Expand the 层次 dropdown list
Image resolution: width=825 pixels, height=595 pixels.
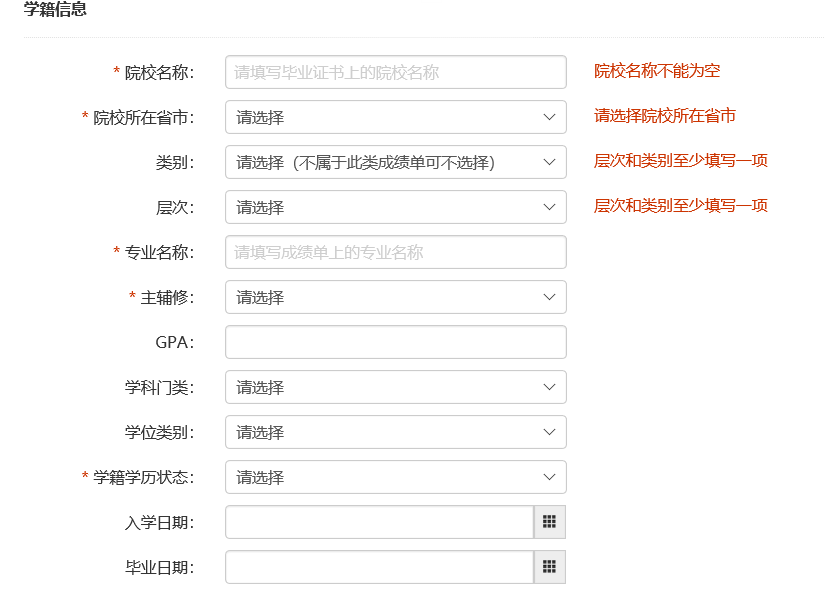(x=396, y=207)
